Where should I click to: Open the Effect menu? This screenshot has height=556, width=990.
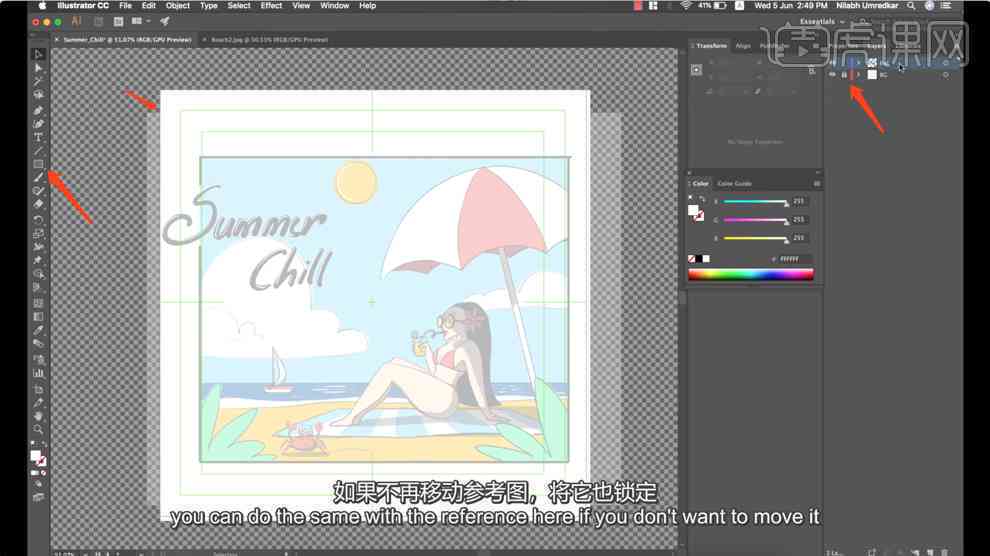pyautogui.click(x=271, y=6)
